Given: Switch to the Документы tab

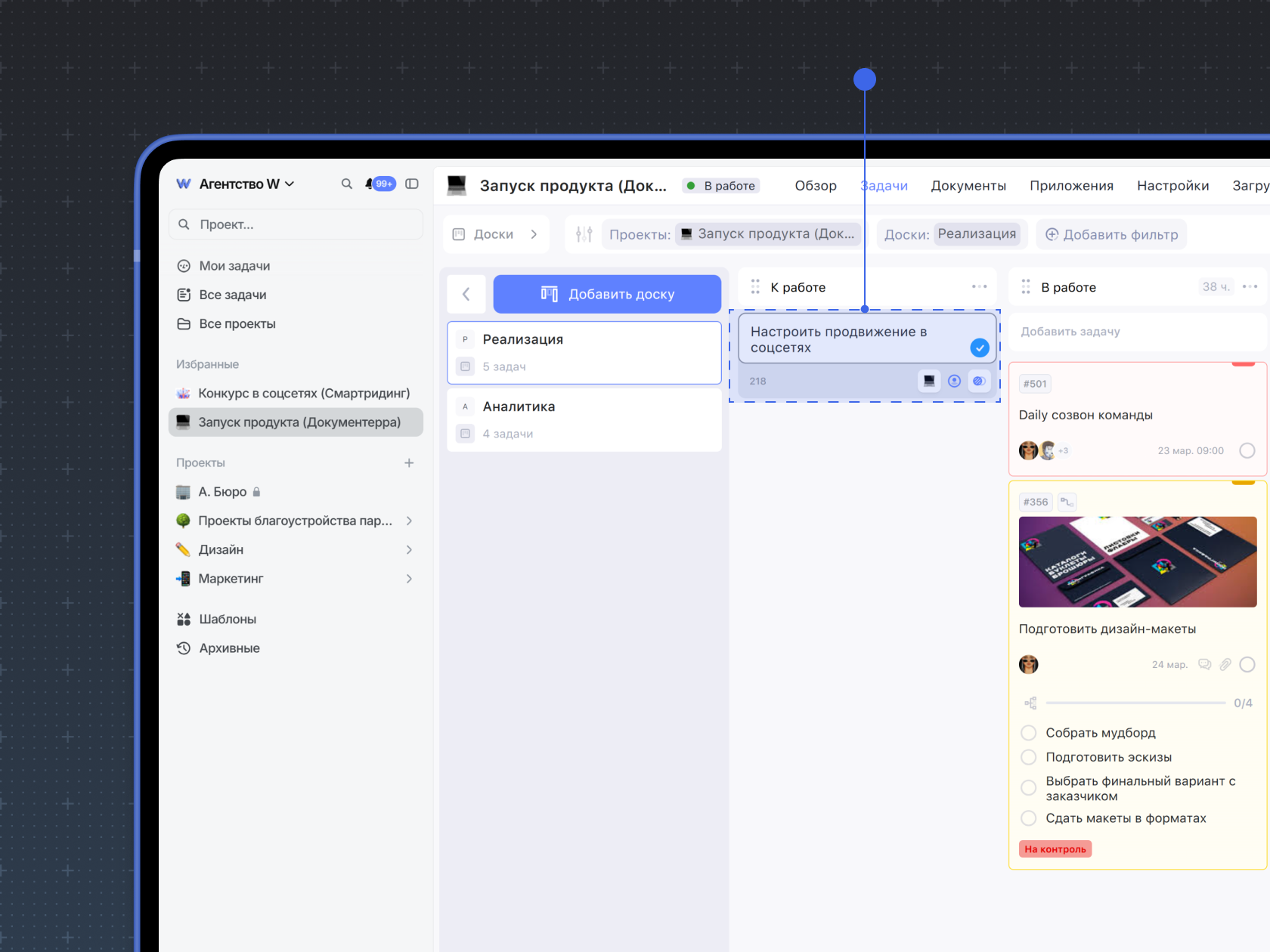Looking at the screenshot, I should pyautogui.click(x=968, y=186).
